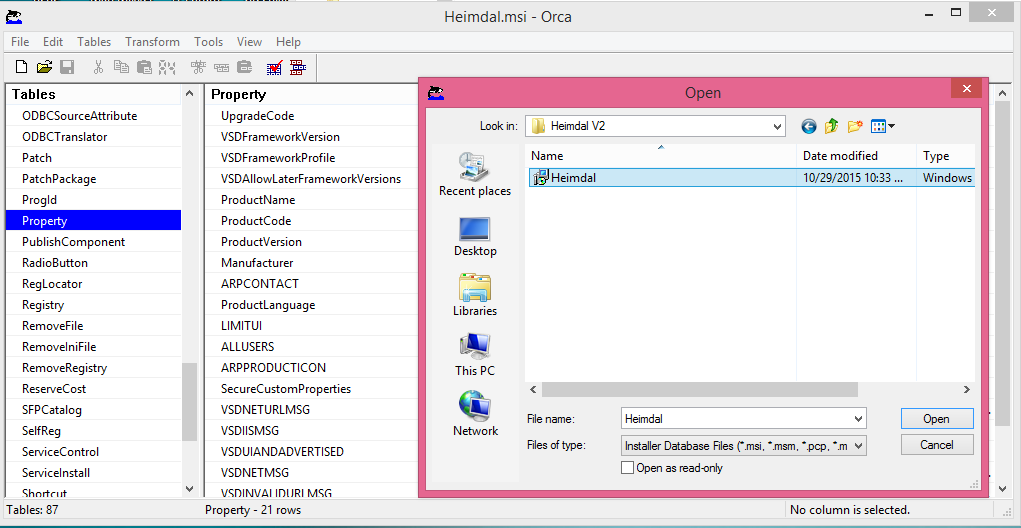Sort by Date modified column header
This screenshot has height=528, width=1021.
pyautogui.click(x=856, y=156)
